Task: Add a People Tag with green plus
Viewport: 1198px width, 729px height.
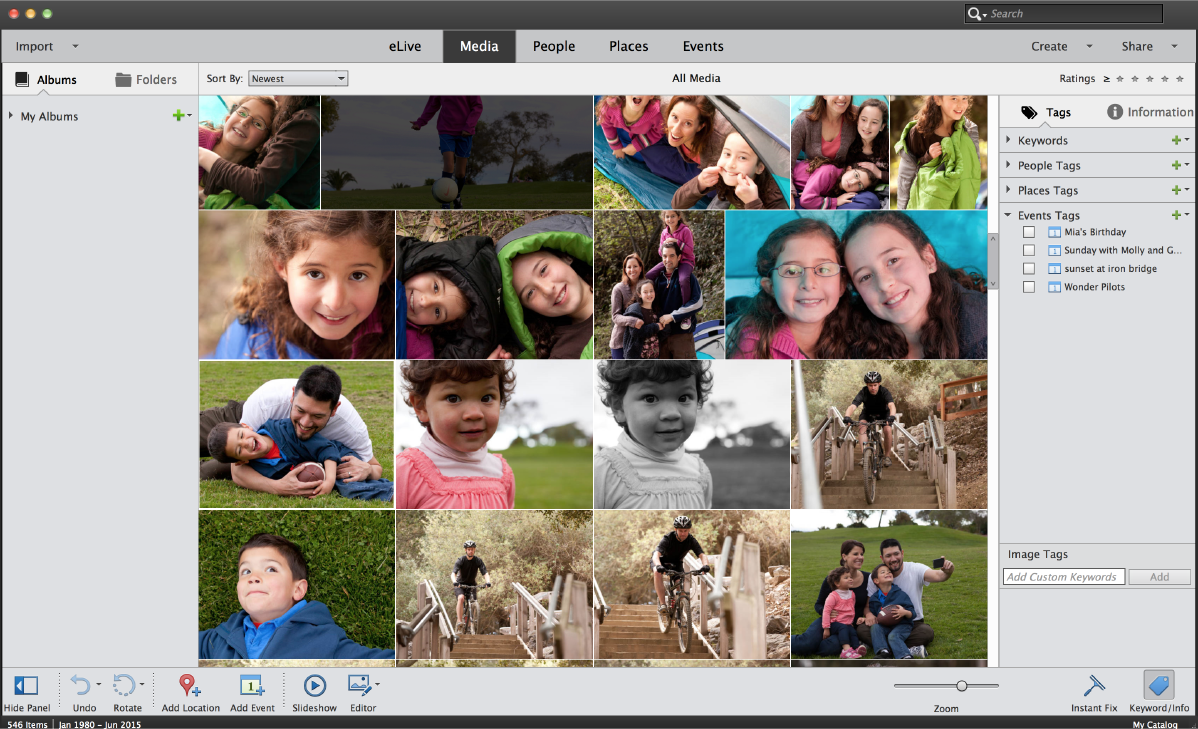Action: pyautogui.click(x=1177, y=165)
